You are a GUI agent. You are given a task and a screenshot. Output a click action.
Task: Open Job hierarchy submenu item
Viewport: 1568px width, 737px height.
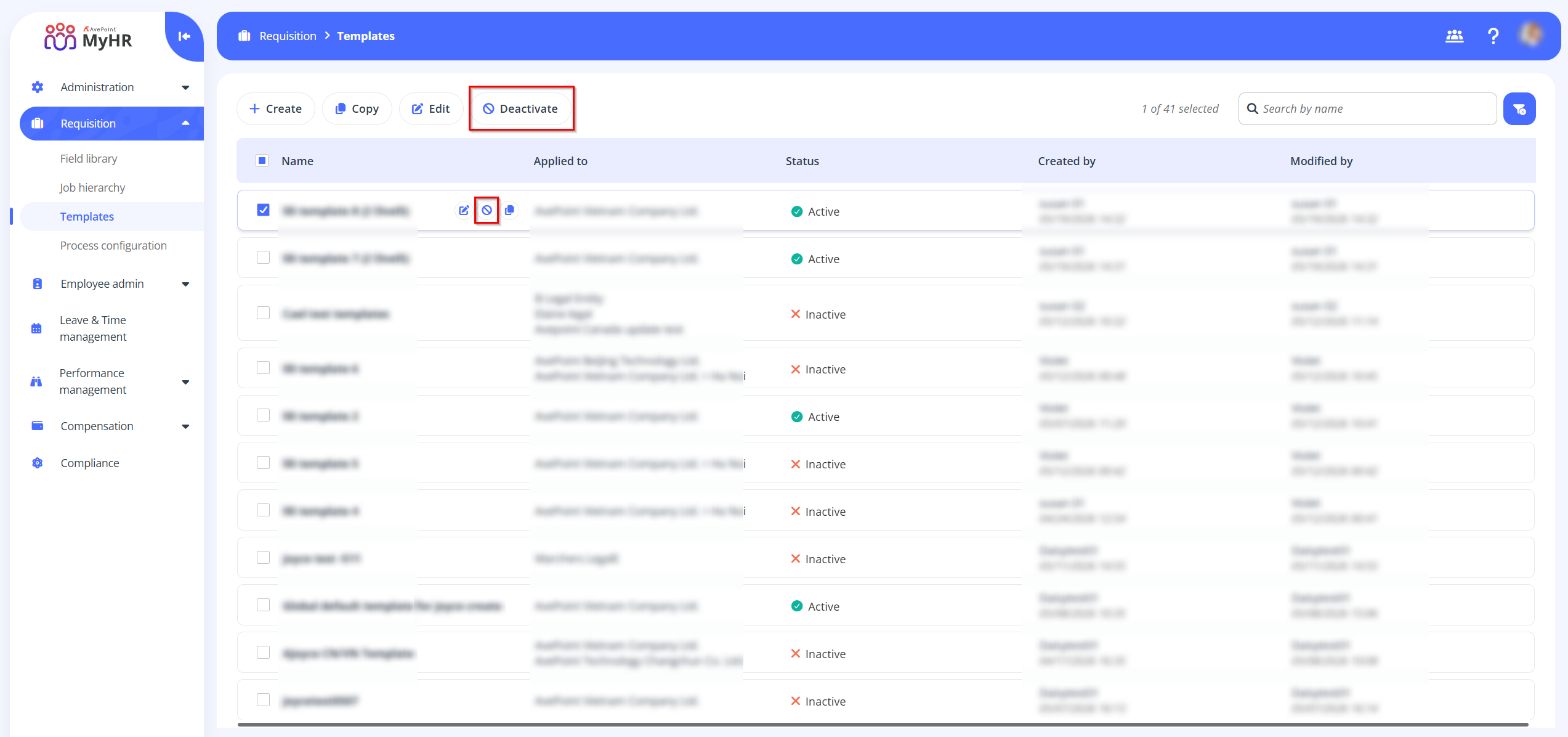click(92, 187)
